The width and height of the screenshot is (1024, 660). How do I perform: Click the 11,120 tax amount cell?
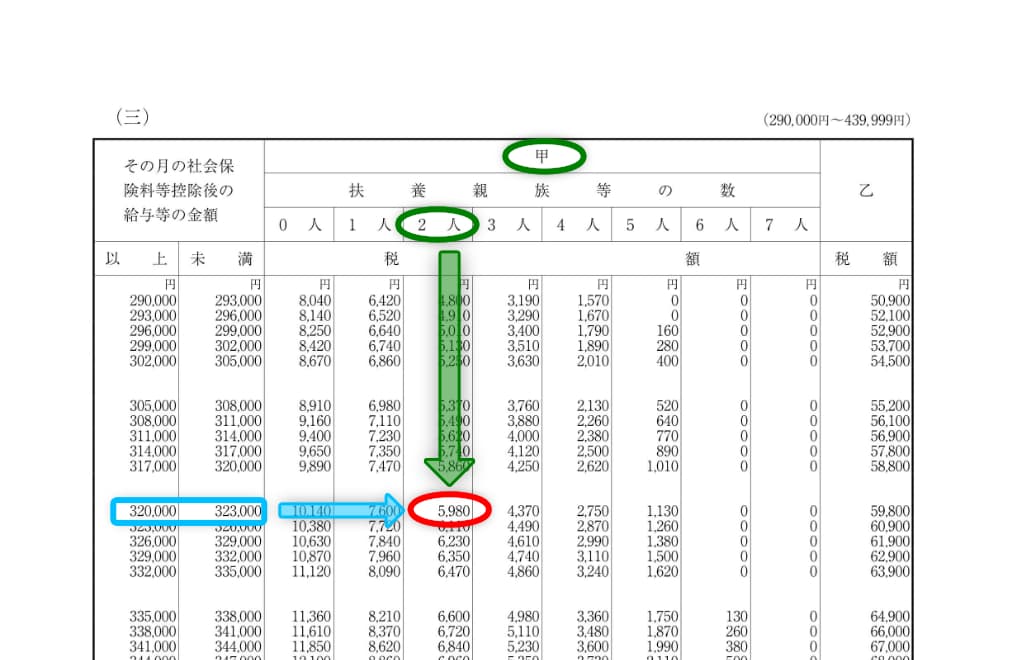[312, 571]
